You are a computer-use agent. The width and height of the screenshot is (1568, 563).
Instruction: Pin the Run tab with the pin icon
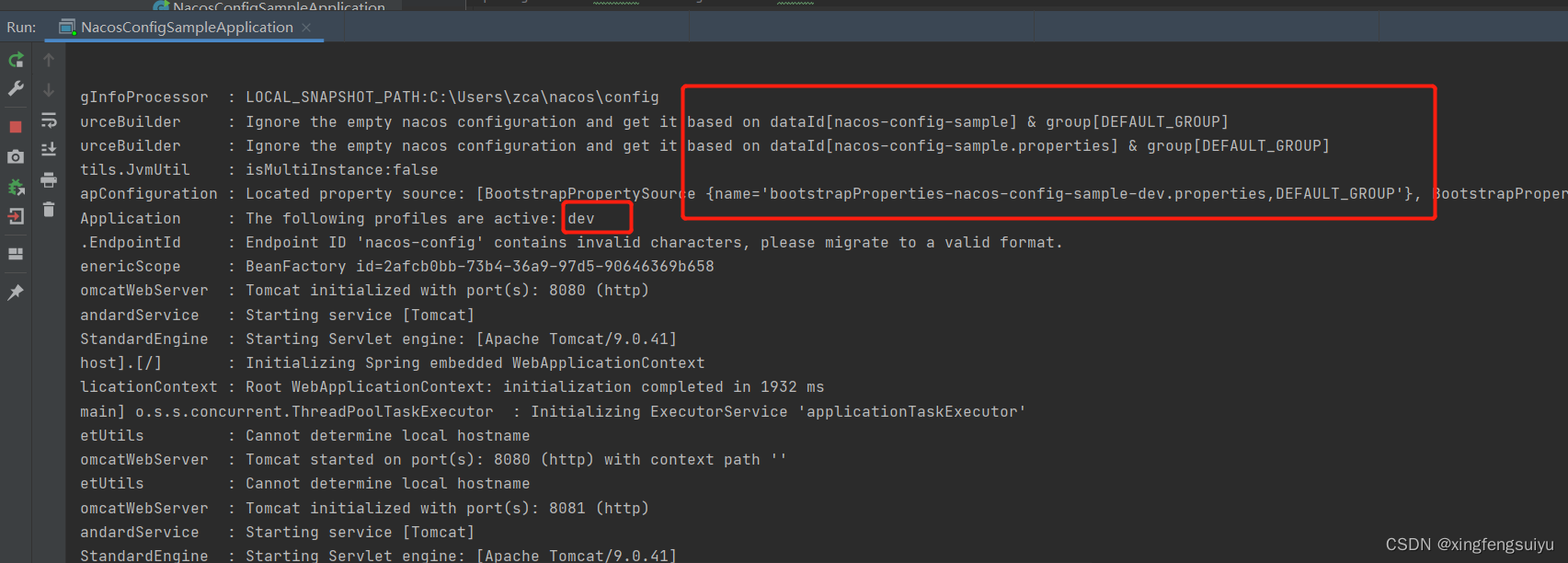coord(16,292)
